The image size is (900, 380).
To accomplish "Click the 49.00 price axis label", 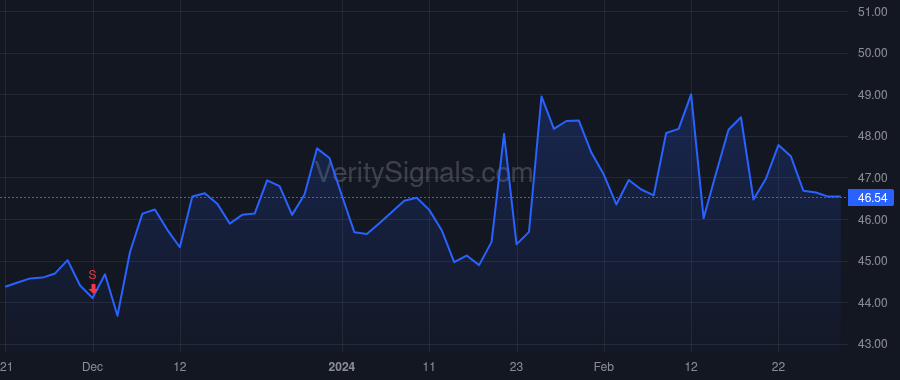I will pos(872,95).
